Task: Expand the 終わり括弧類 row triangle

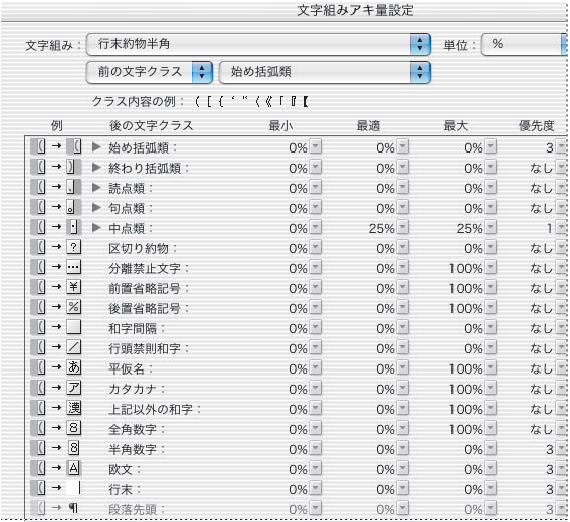Action: click(96, 167)
